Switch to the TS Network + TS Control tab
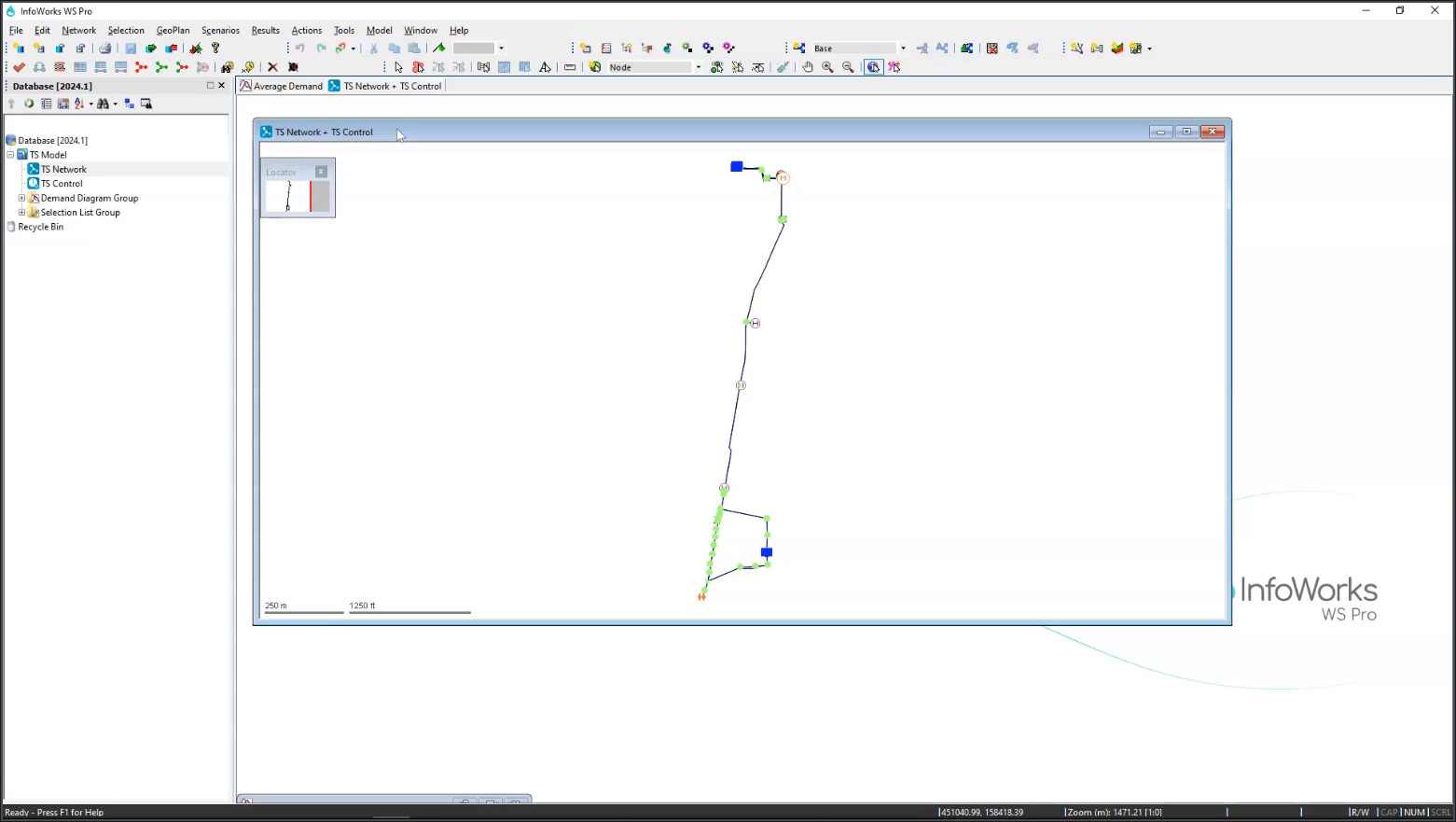1456x822 pixels. (385, 86)
